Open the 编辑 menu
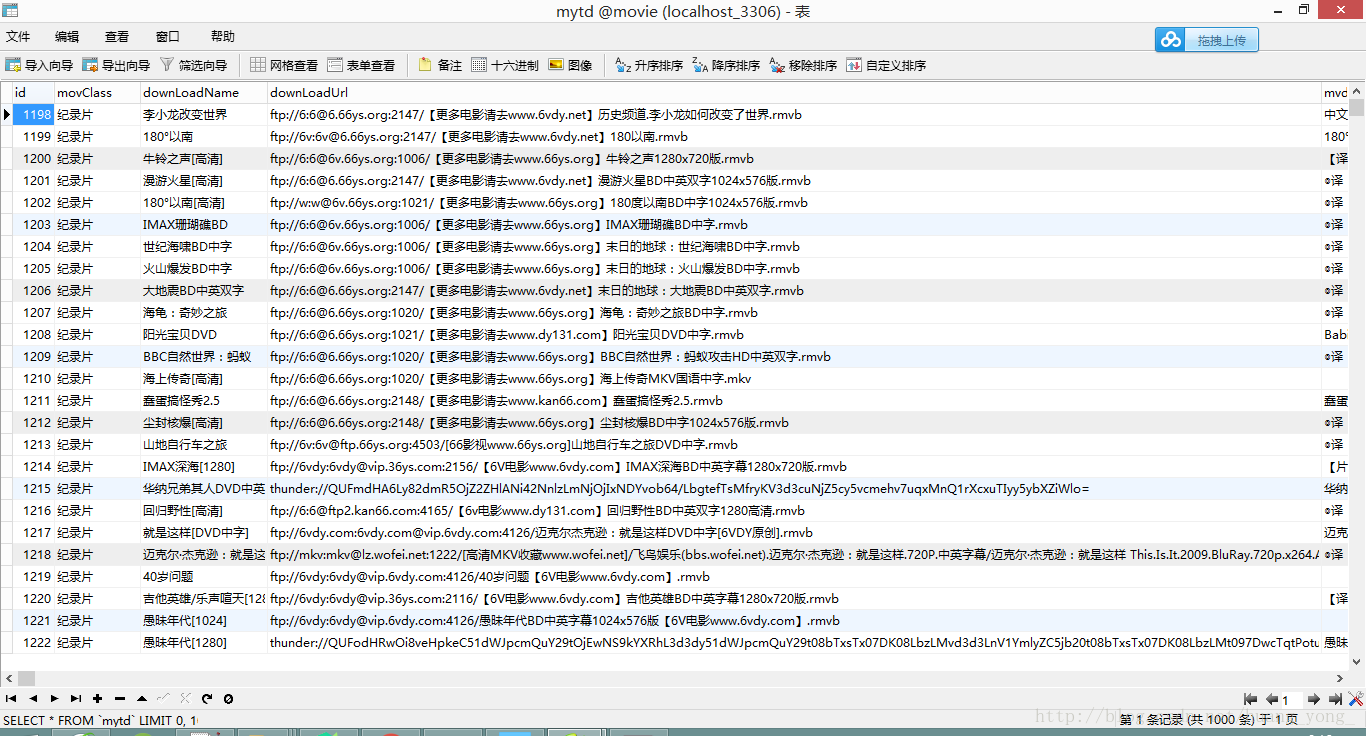Image resolution: width=1366 pixels, height=736 pixels. 67,36
